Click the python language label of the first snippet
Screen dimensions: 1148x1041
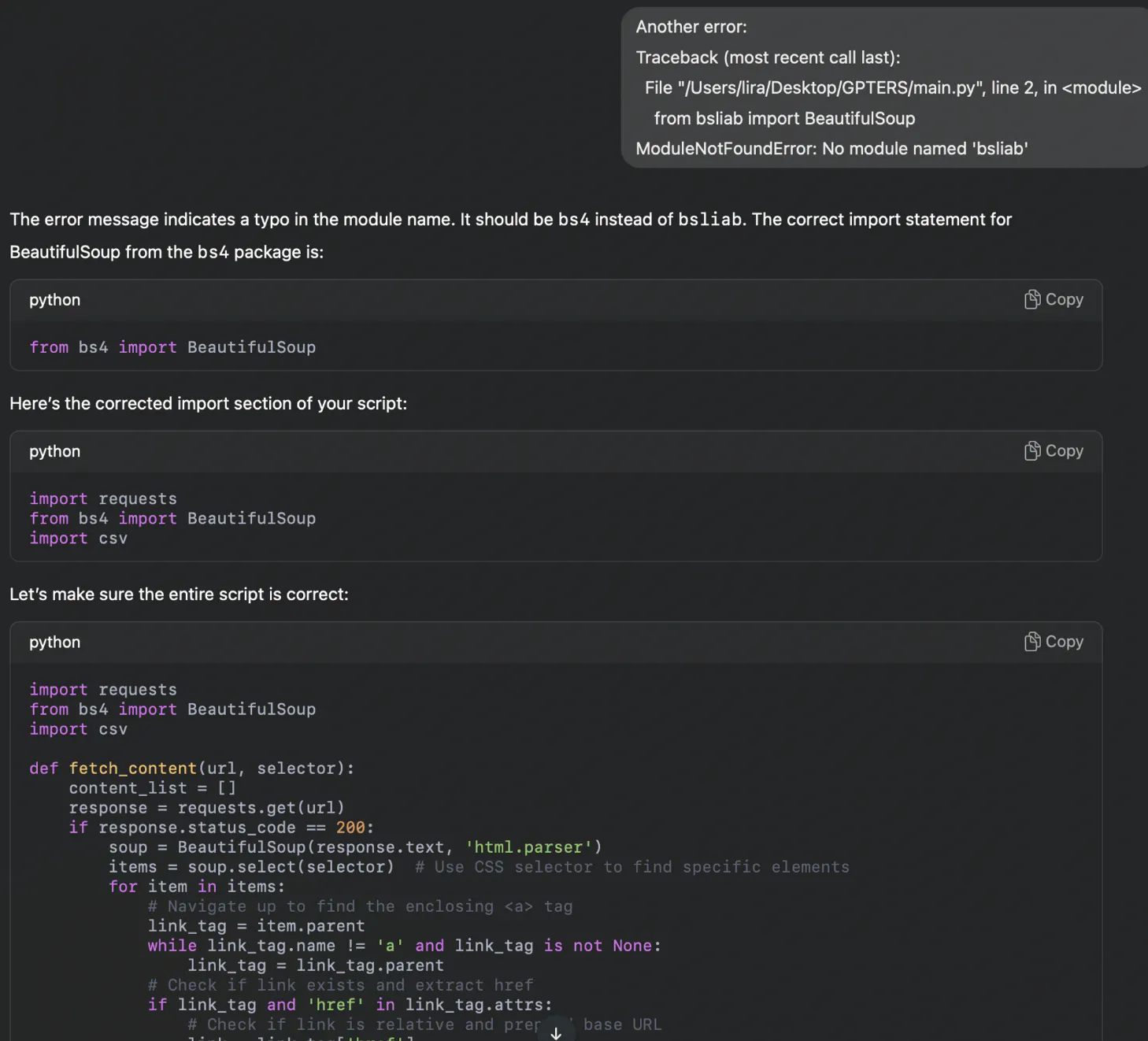(x=54, y=300)
